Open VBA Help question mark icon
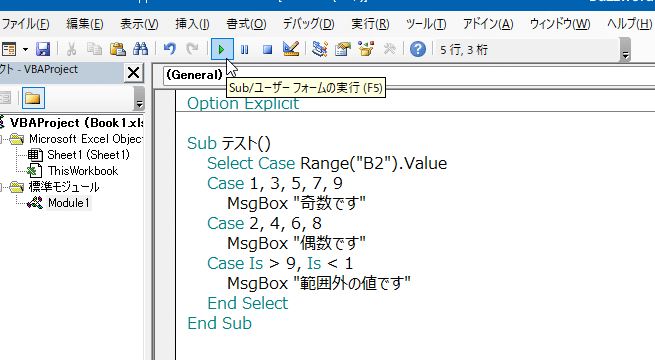Image resolution: width=655 pixels, height=360 pixels. click(418, 49)
